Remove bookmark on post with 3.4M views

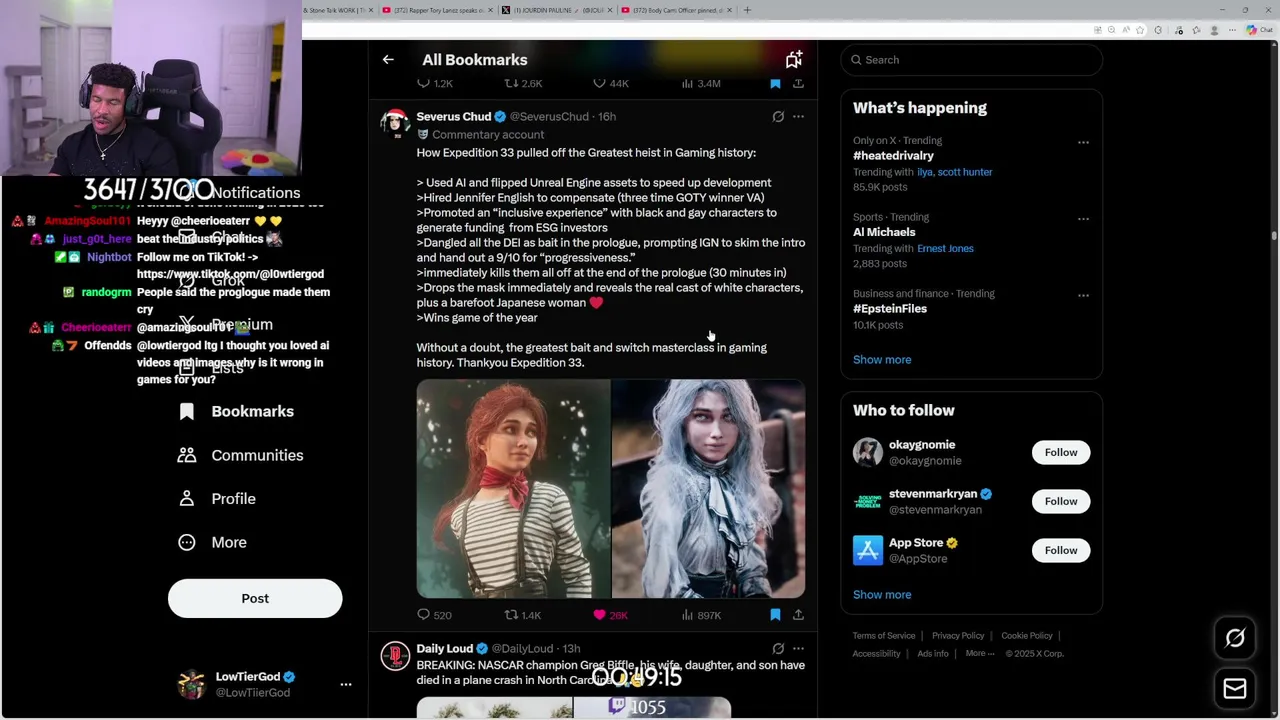point(775,84)
